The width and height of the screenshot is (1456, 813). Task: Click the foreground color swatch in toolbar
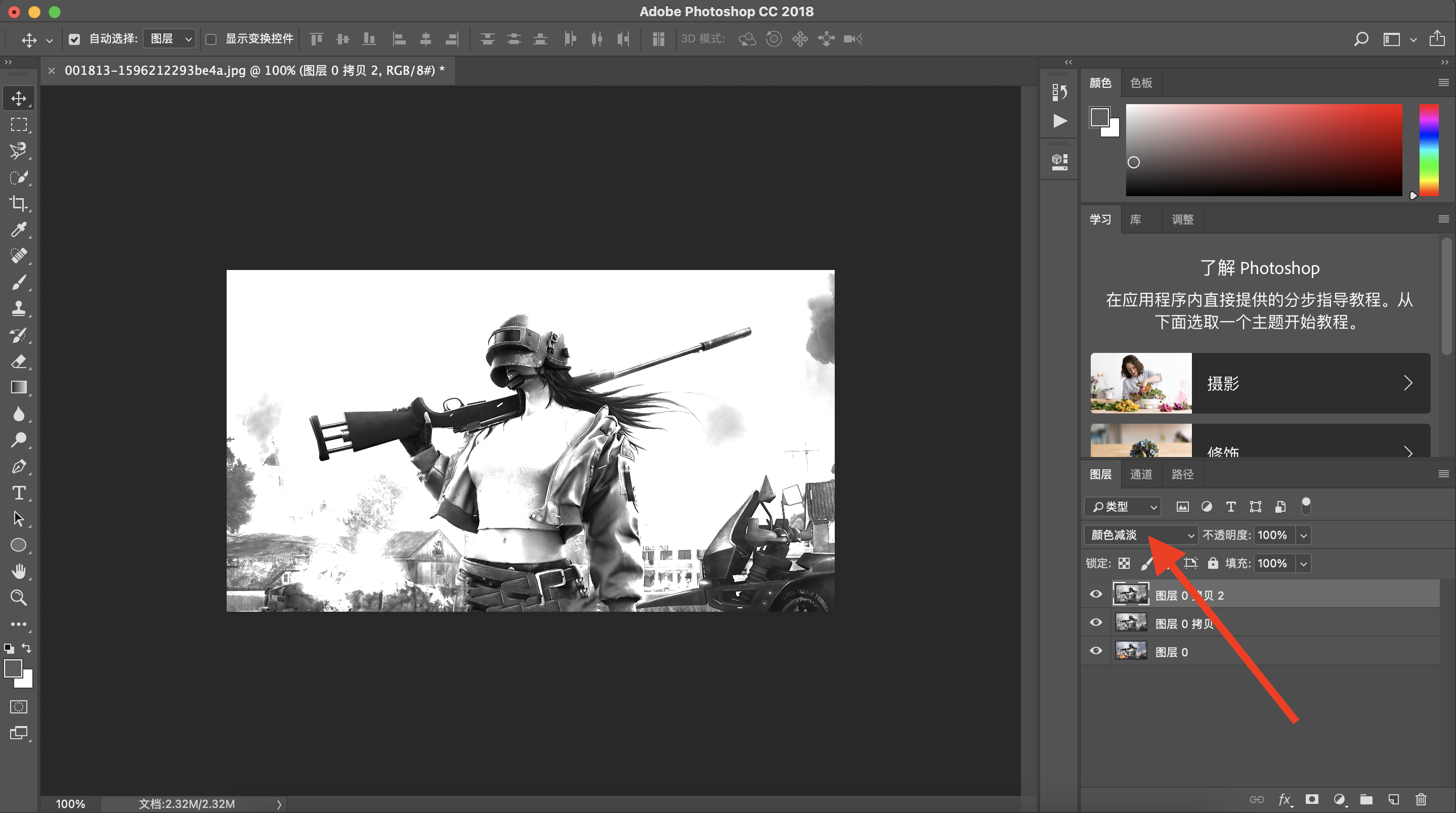[x=13, y=668]
